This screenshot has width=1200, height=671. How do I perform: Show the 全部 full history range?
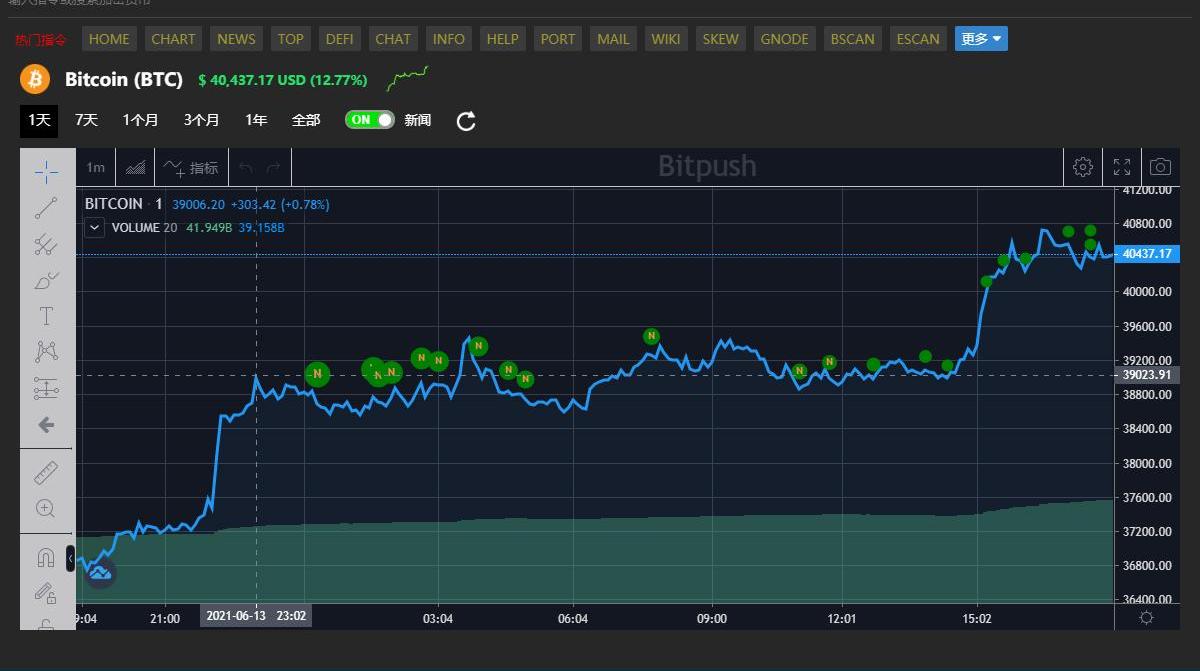tap(306, 120)
